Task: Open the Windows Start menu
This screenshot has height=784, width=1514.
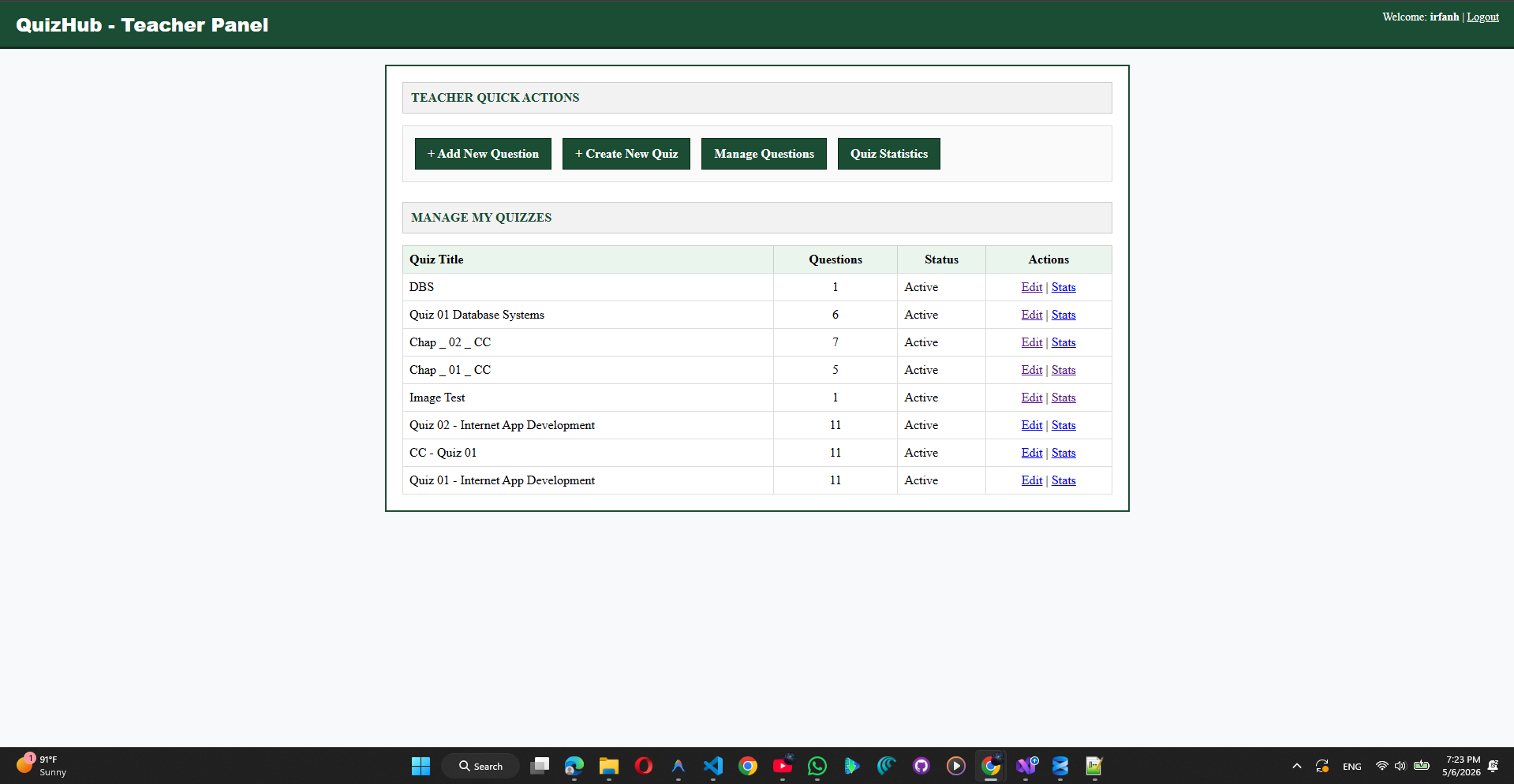Action: [x=421, y=766]
